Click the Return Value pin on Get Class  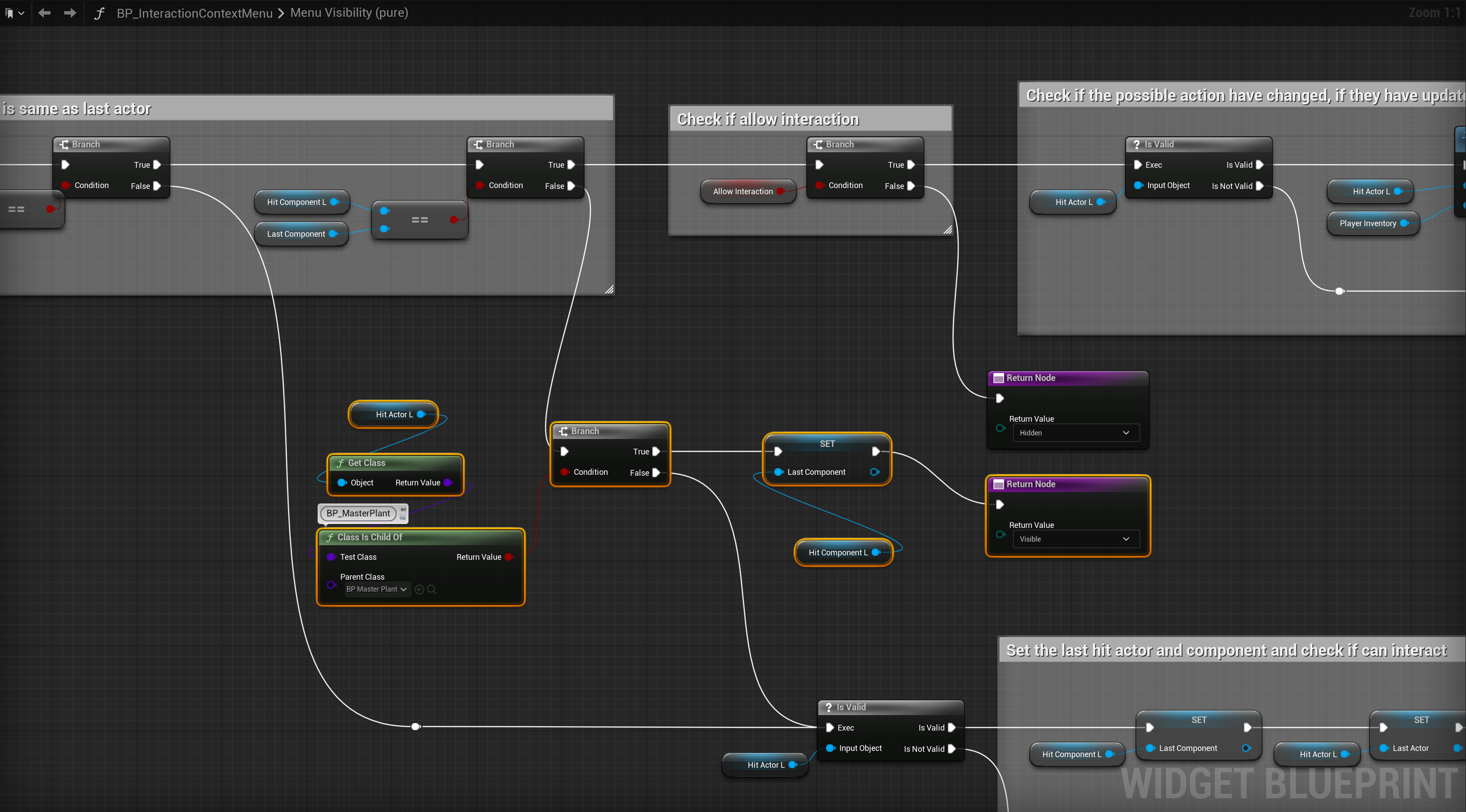click(448, 482)
